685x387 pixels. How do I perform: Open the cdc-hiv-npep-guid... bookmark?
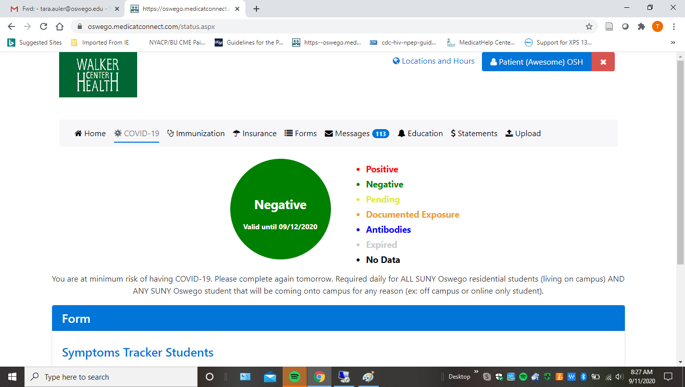coord(403,42)
